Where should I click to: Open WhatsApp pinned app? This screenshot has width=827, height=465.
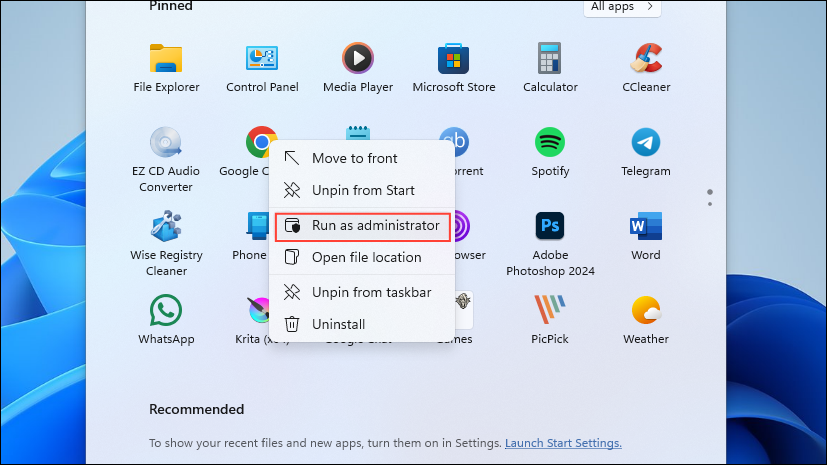pyautogui.click(x=166, y=310)
